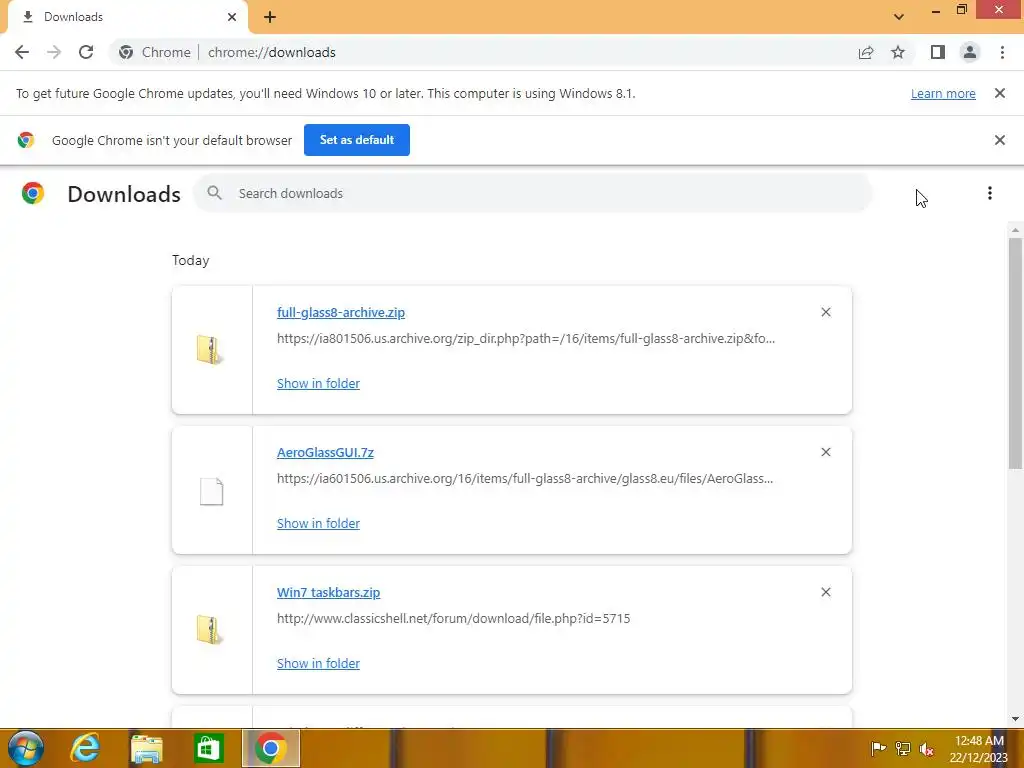Focus the Search downloads field
Screen dimensions: 1024x768
[x=532, y=193]
